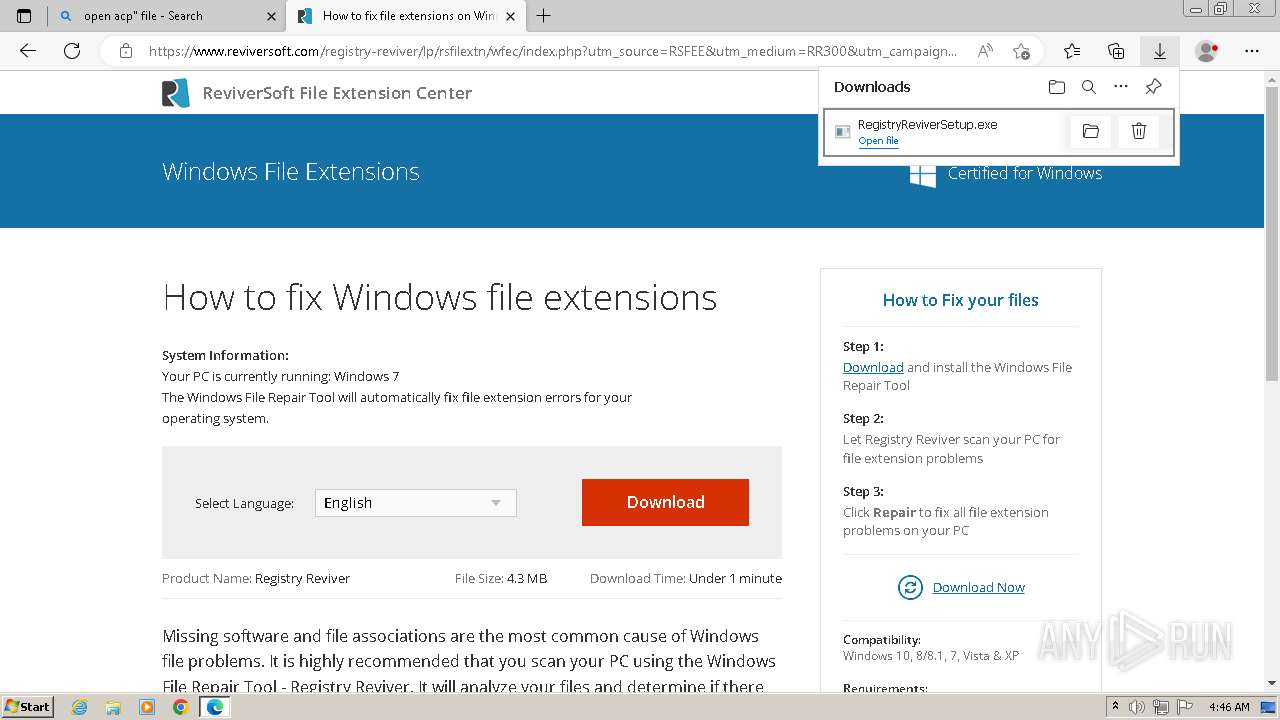Select the 'Windows File Extensions' banner text
1280x720 pixels.
[x=291, y=172]
